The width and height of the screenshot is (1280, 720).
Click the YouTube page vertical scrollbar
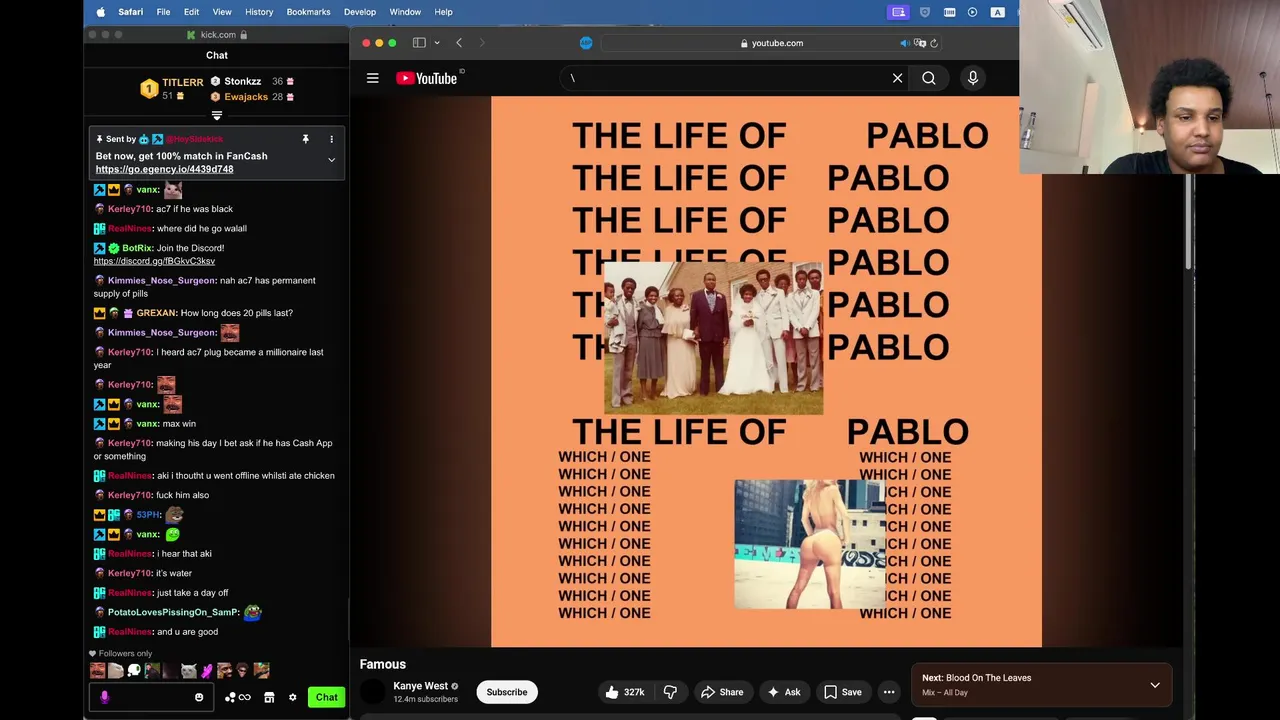pos(1189,223)
